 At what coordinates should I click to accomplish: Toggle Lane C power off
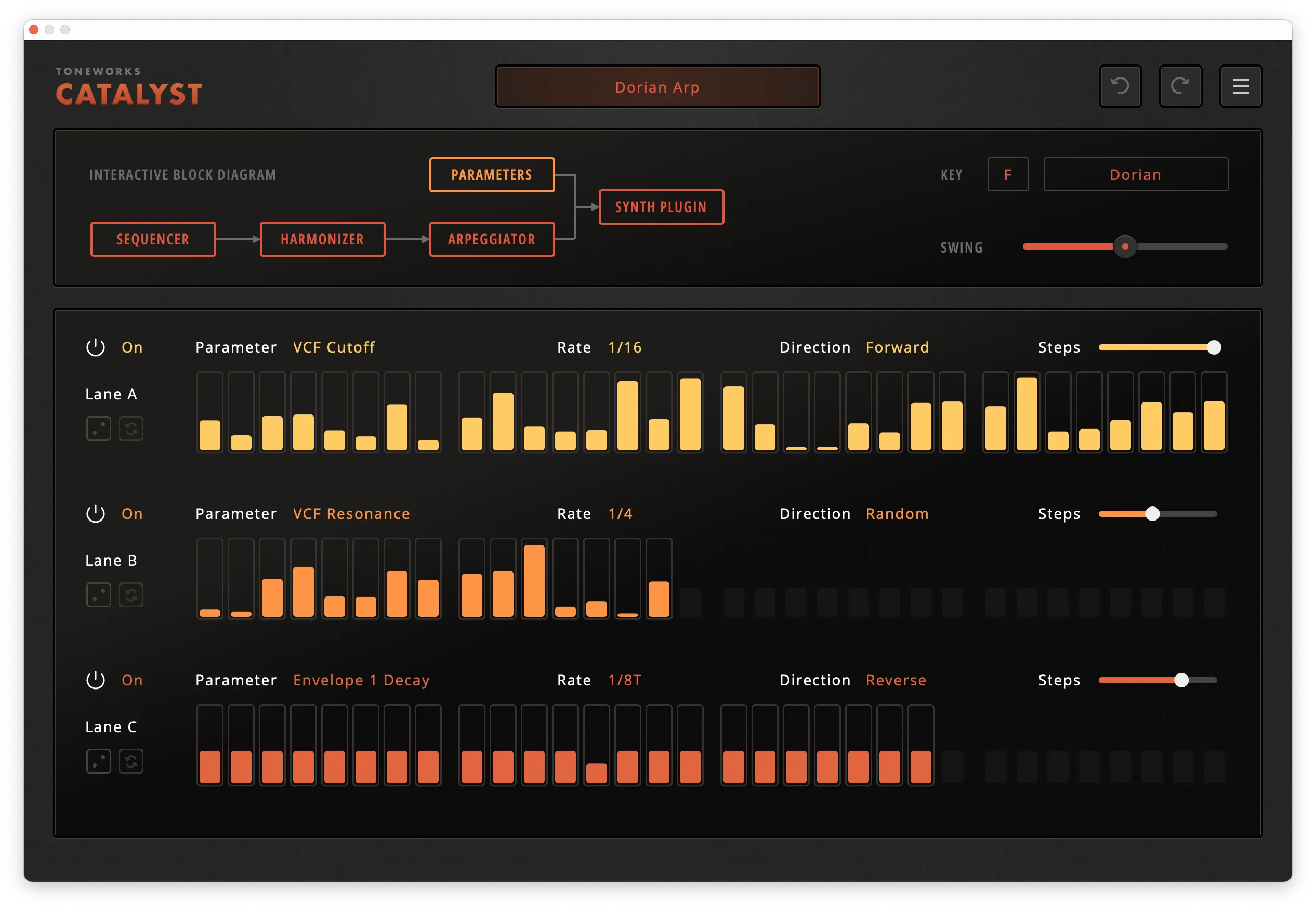tap(96, 680)
